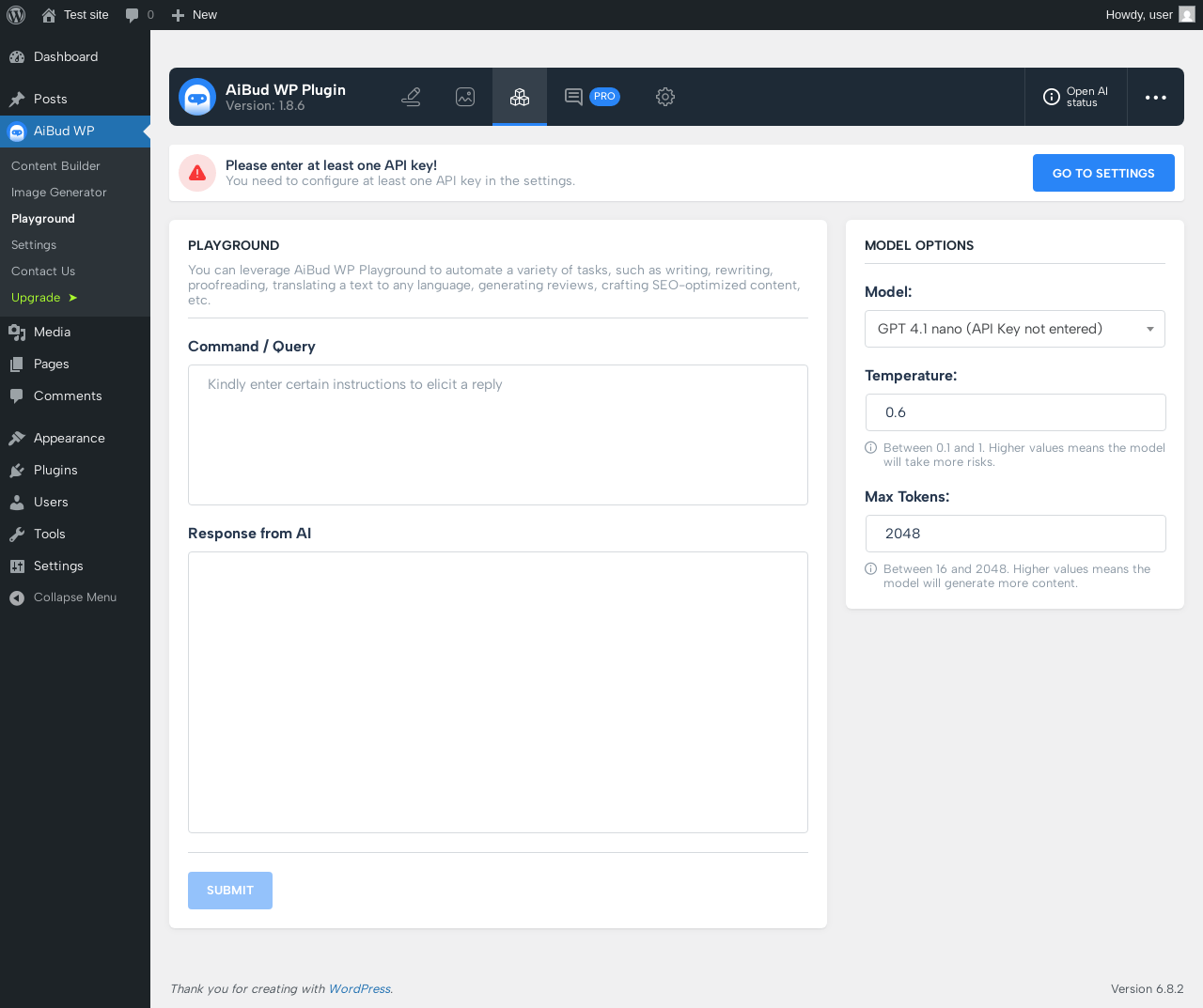Click the plus New item in admin bar
Image resolution: width=1203 pixels, height=1008 pixels.
(194, 15)
